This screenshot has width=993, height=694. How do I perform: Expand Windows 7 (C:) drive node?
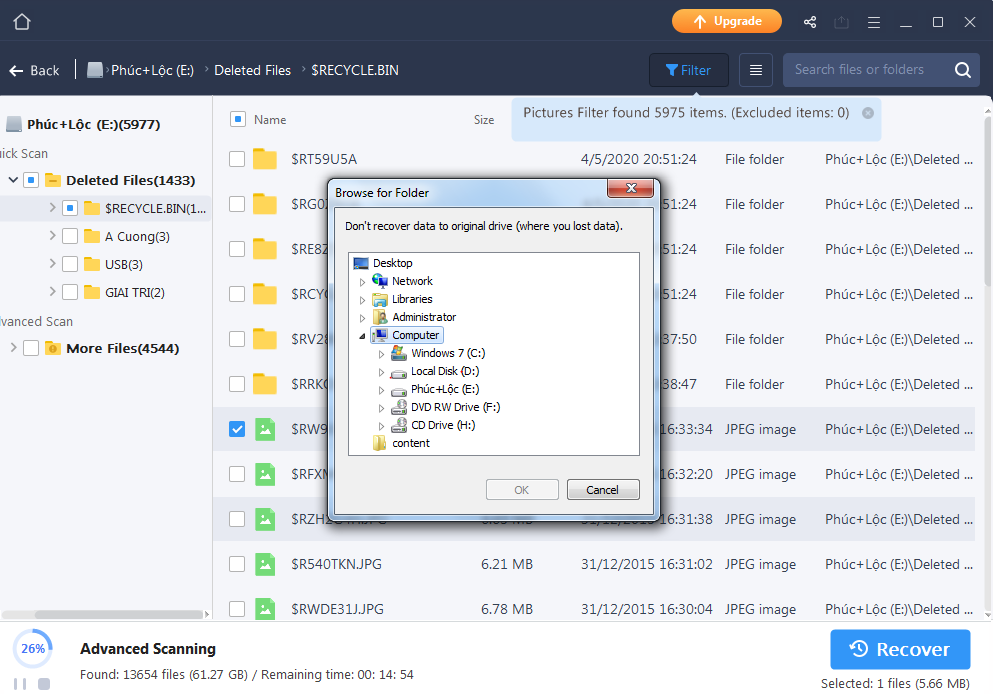click(x=381, y=354)
